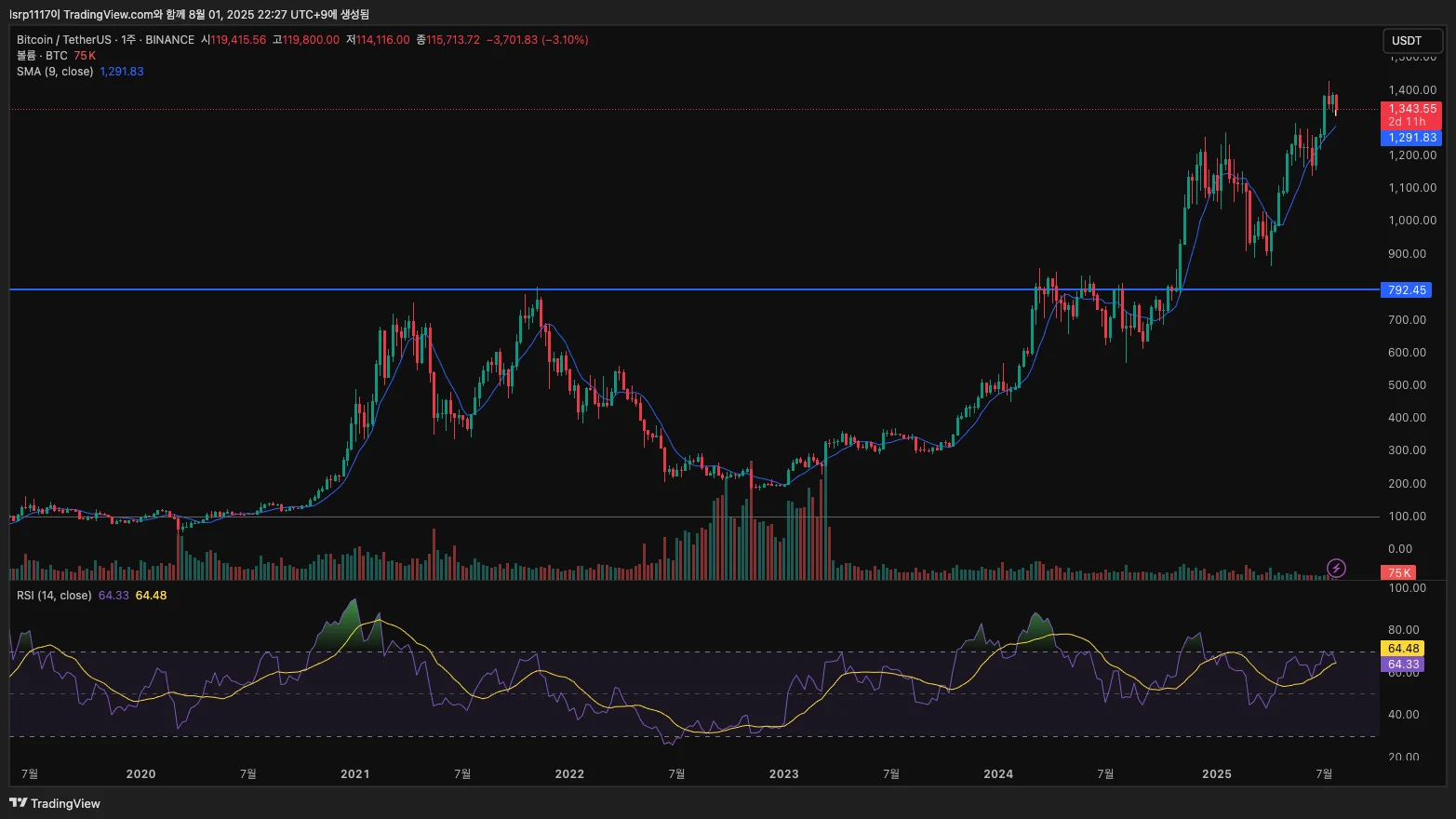Click the SMA (9, close) legend label
The height and width of the screenshot is (819, 1456).
coord(55,72)
